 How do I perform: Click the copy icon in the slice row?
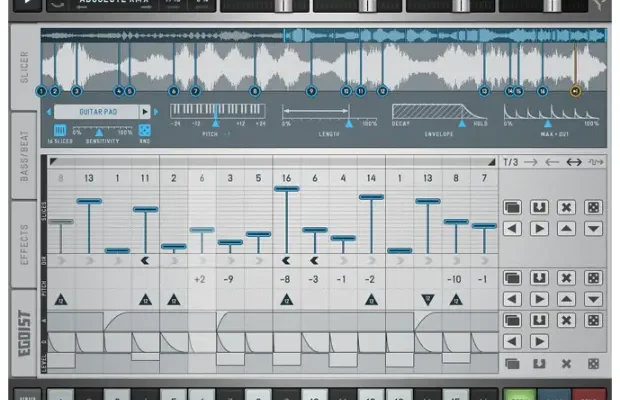point(513,207)
